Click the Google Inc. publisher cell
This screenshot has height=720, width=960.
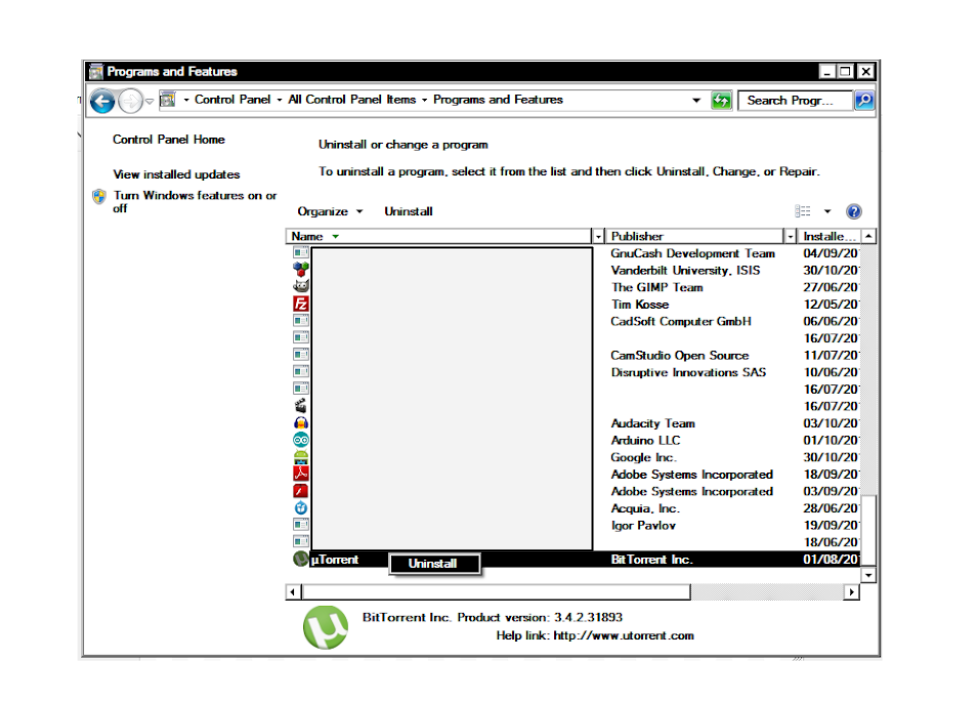[x=643, y=457]
